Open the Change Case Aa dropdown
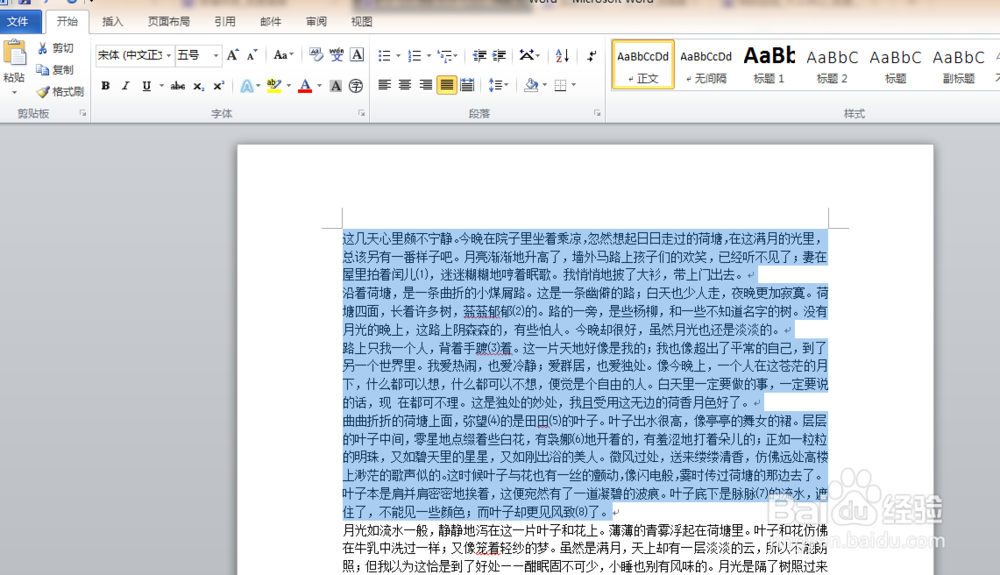 click(x=283, y=55)
